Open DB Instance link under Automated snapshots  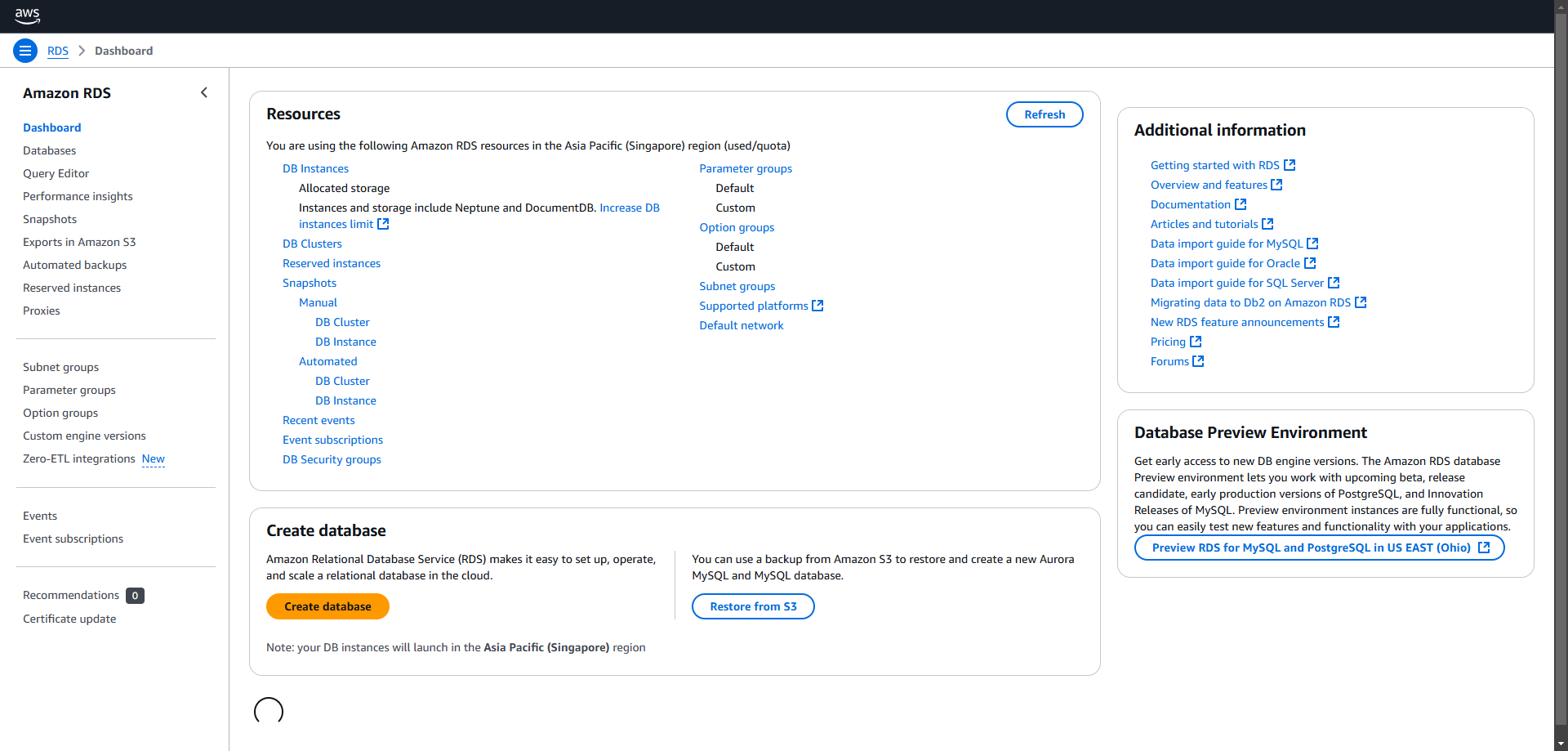(346, 400)
